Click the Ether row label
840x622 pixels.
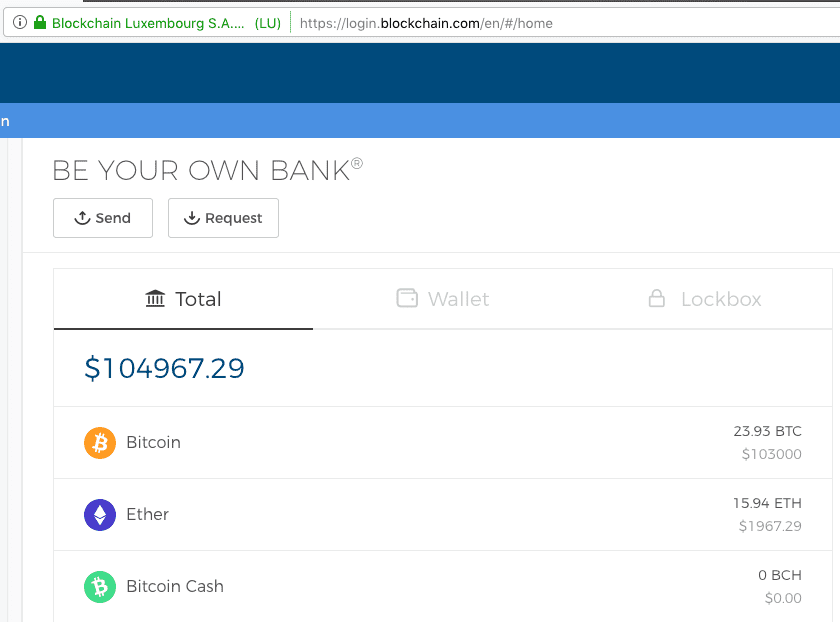(147, 514)
